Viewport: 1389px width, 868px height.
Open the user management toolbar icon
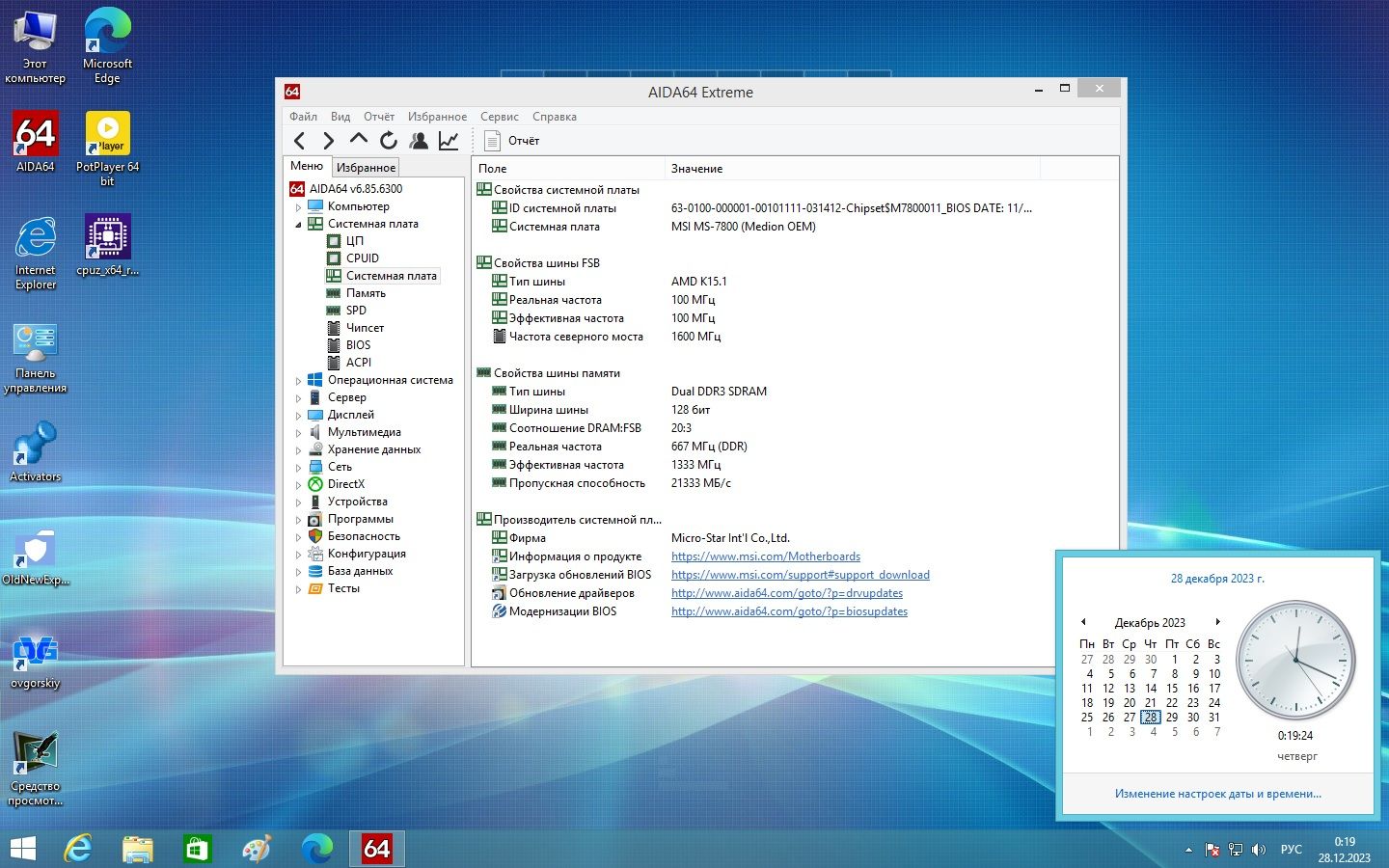pos(419,141)
